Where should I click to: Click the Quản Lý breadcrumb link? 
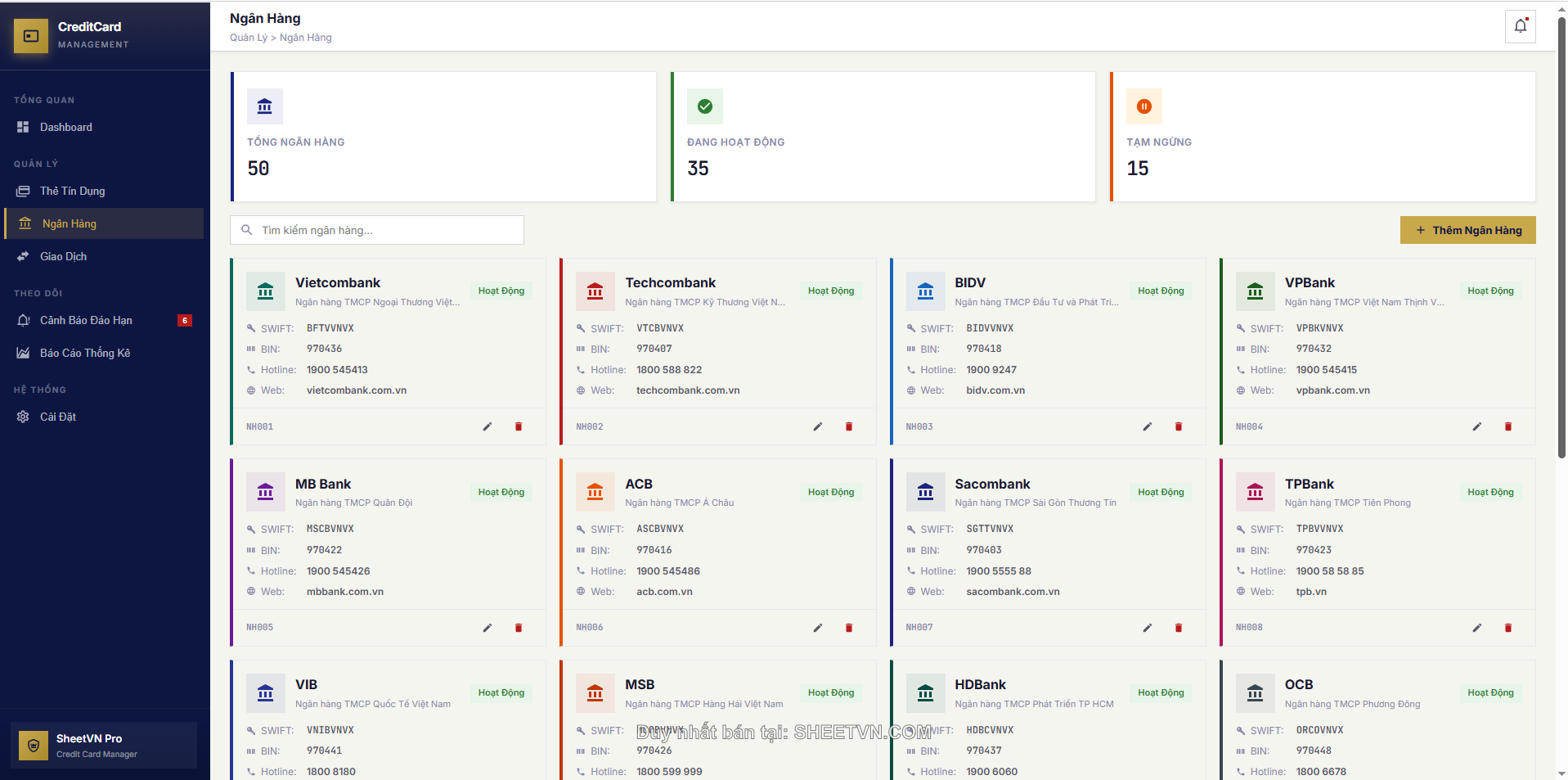[x=248, y=38]
